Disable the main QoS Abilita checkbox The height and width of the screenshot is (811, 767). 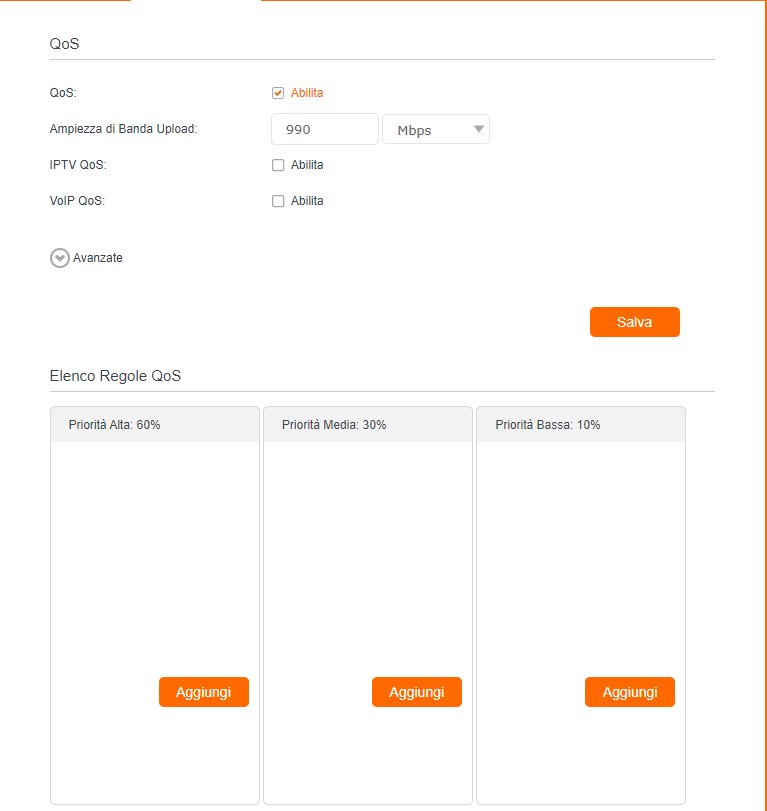[x=278, y=93]
